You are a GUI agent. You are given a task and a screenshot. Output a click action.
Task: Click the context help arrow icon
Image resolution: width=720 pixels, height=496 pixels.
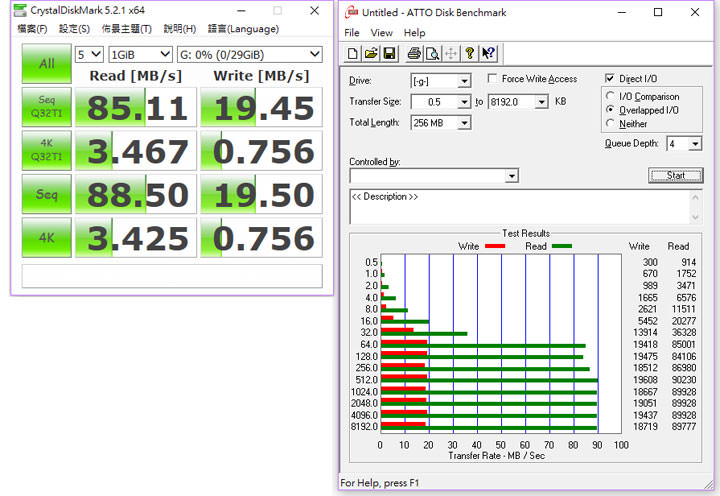click(x=488, y=53)
